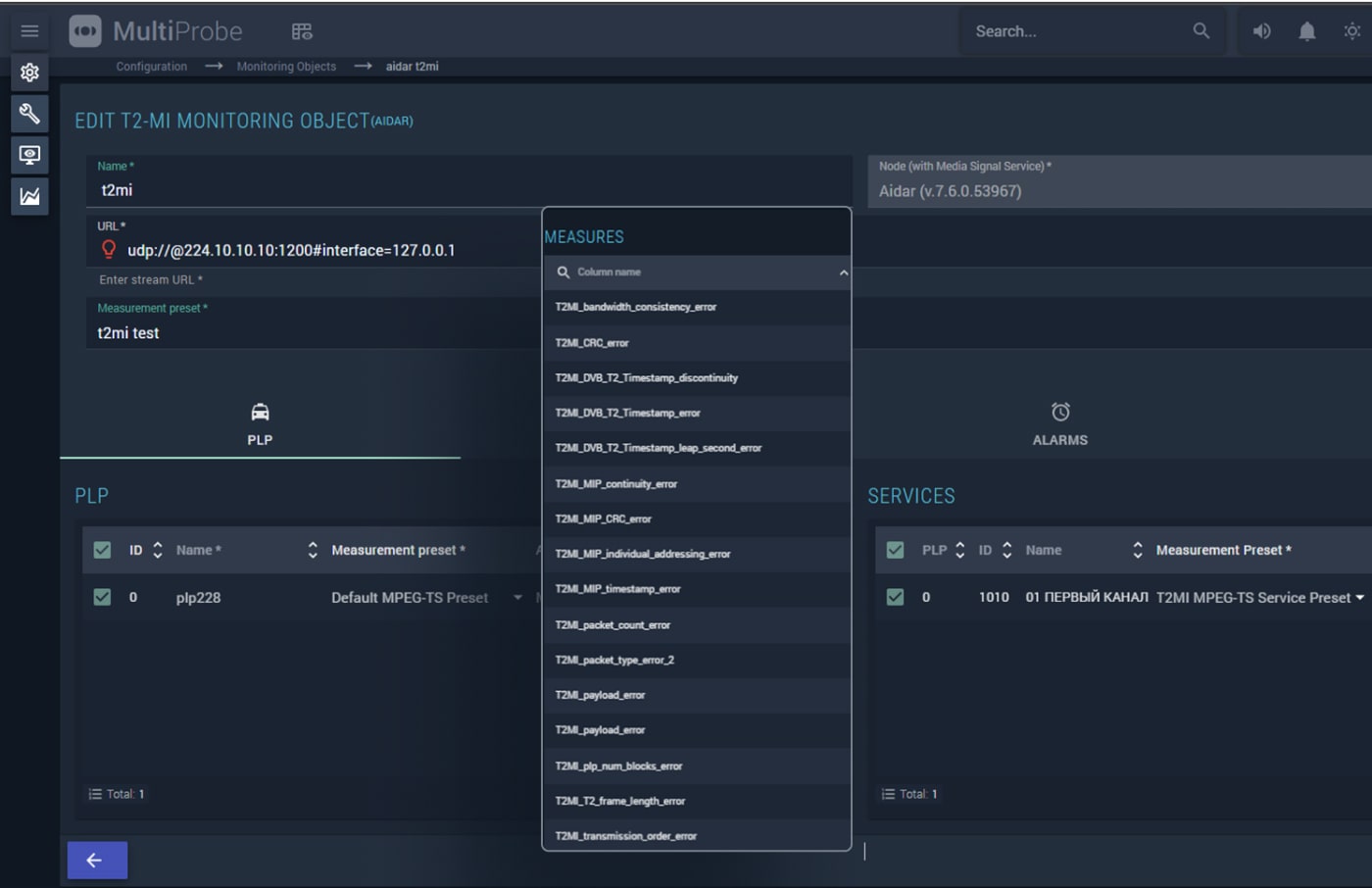The image size is (1372, 888).
Task: Click the Alarms clock icon
Action: [x=1060, y=412]
